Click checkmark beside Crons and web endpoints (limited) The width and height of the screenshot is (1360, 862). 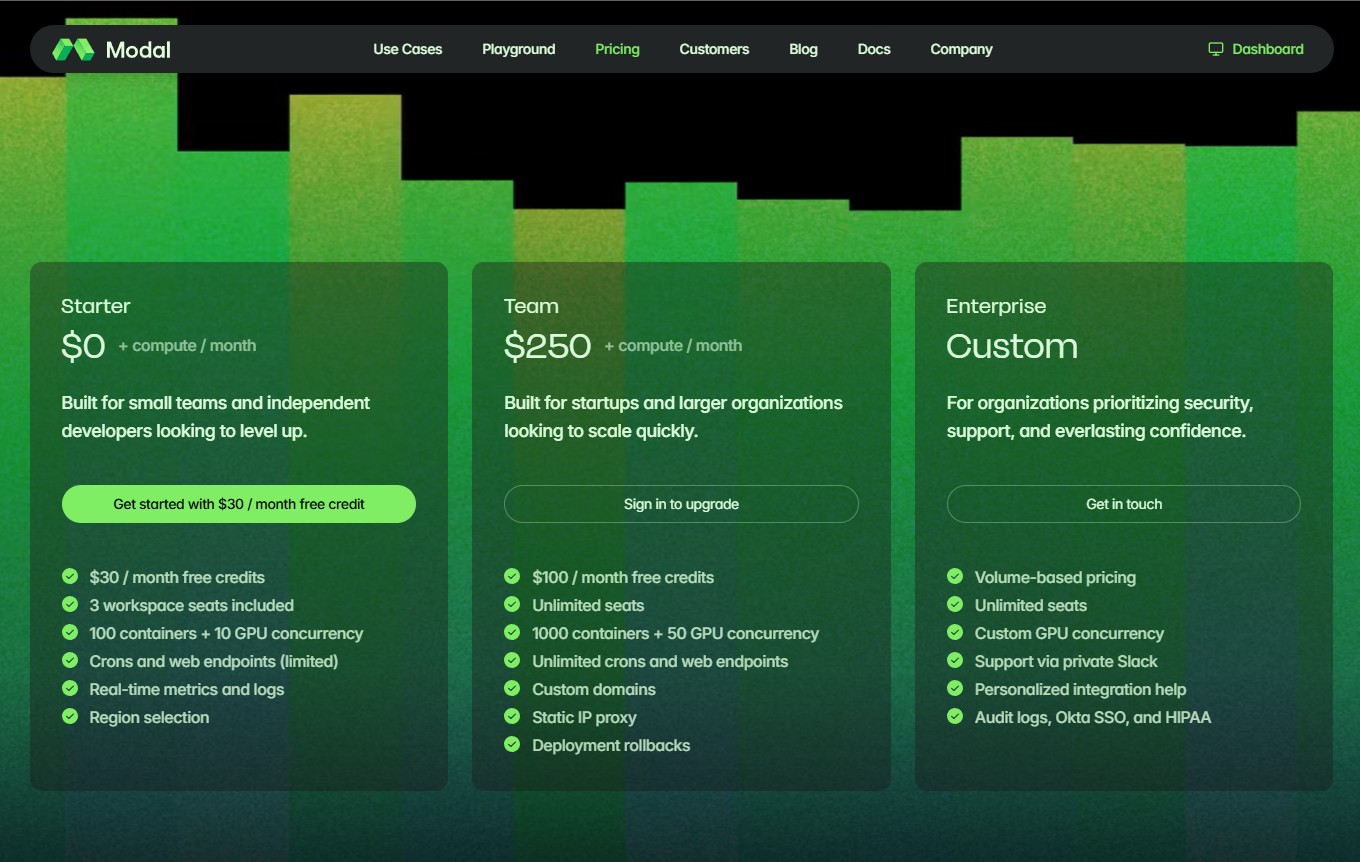(x=70, y=660)
